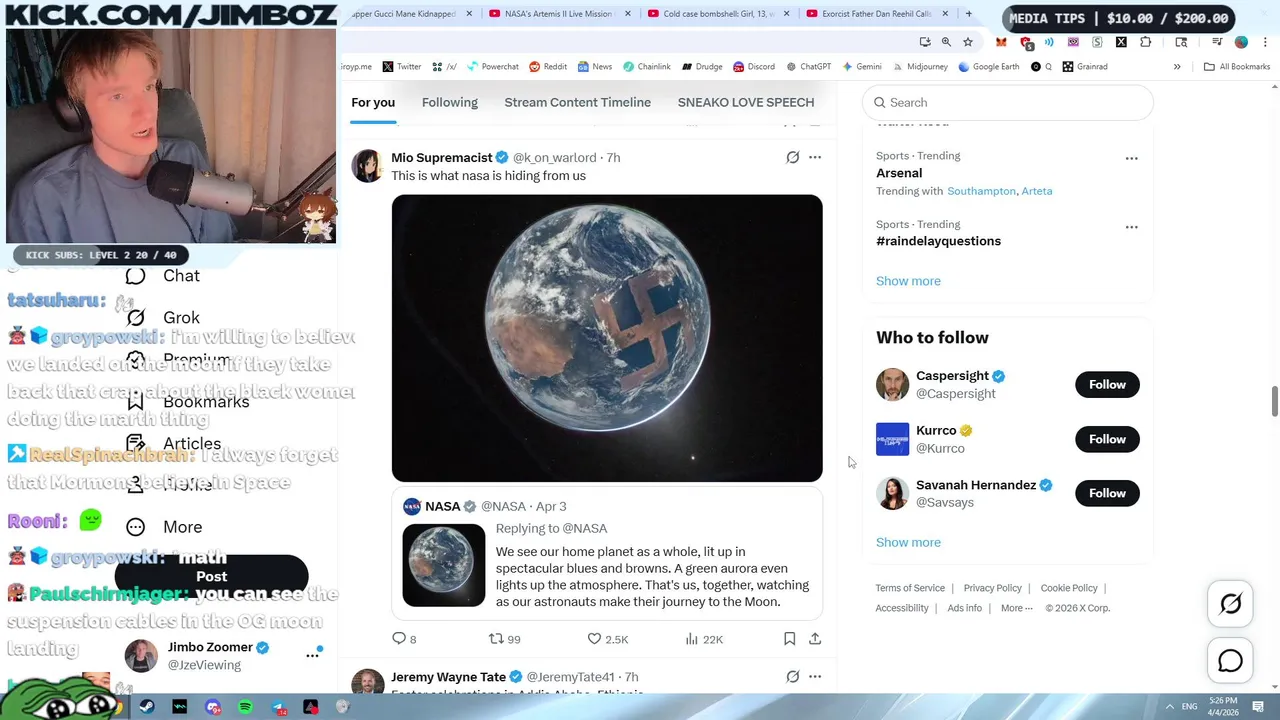Show hidden system tray icons
Image resolution: width=1280 pixels, height=720 pixels.
1170,707
